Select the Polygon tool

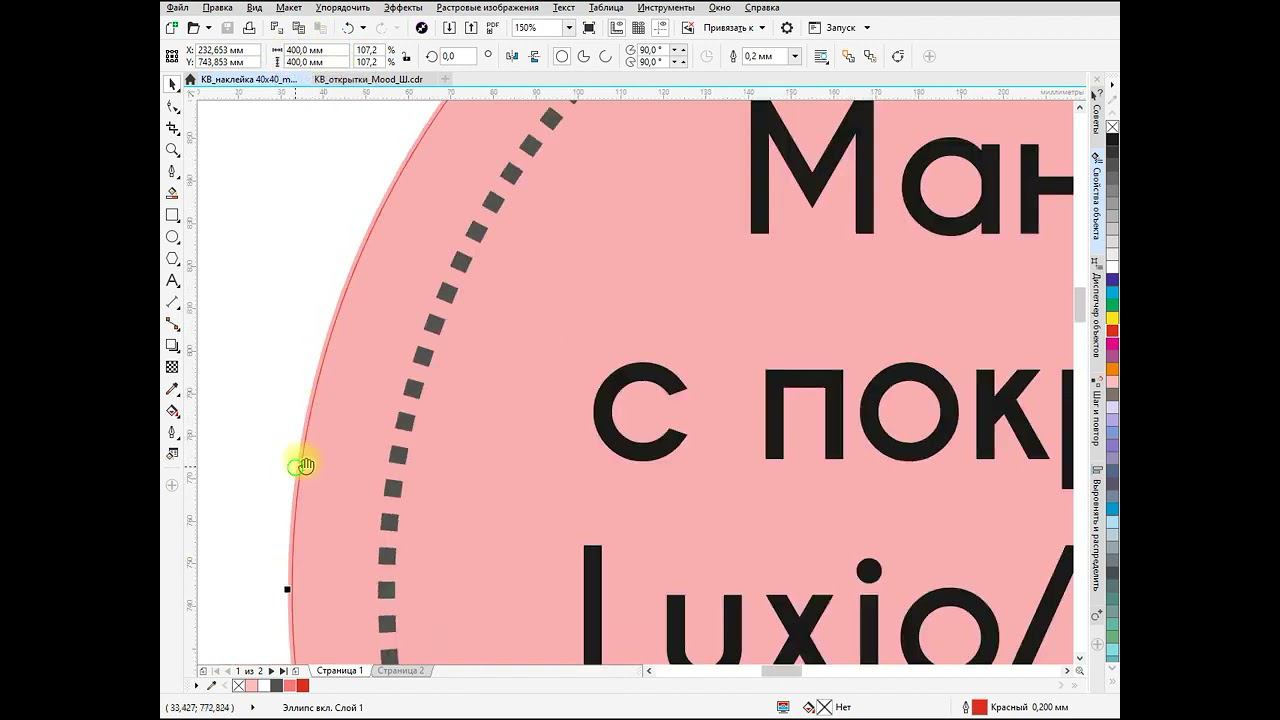(x=172, y=259)
